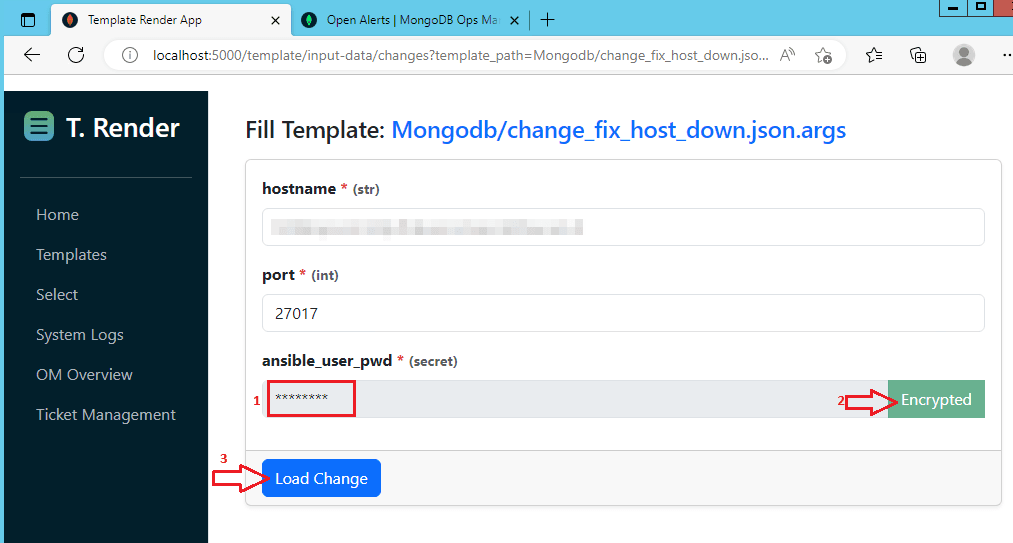Click the T. Render logo icon

click(x=39, y=126)
